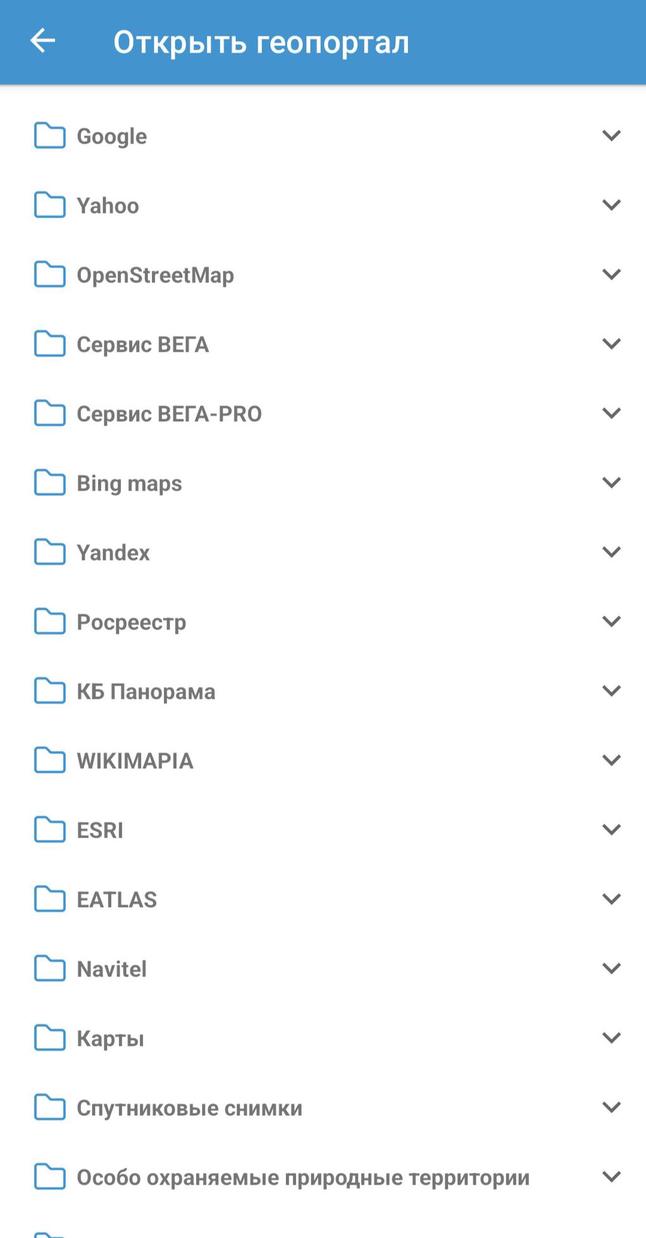
Task: Click the Yahoo folder icon
Action: click(x=49, y=205)
